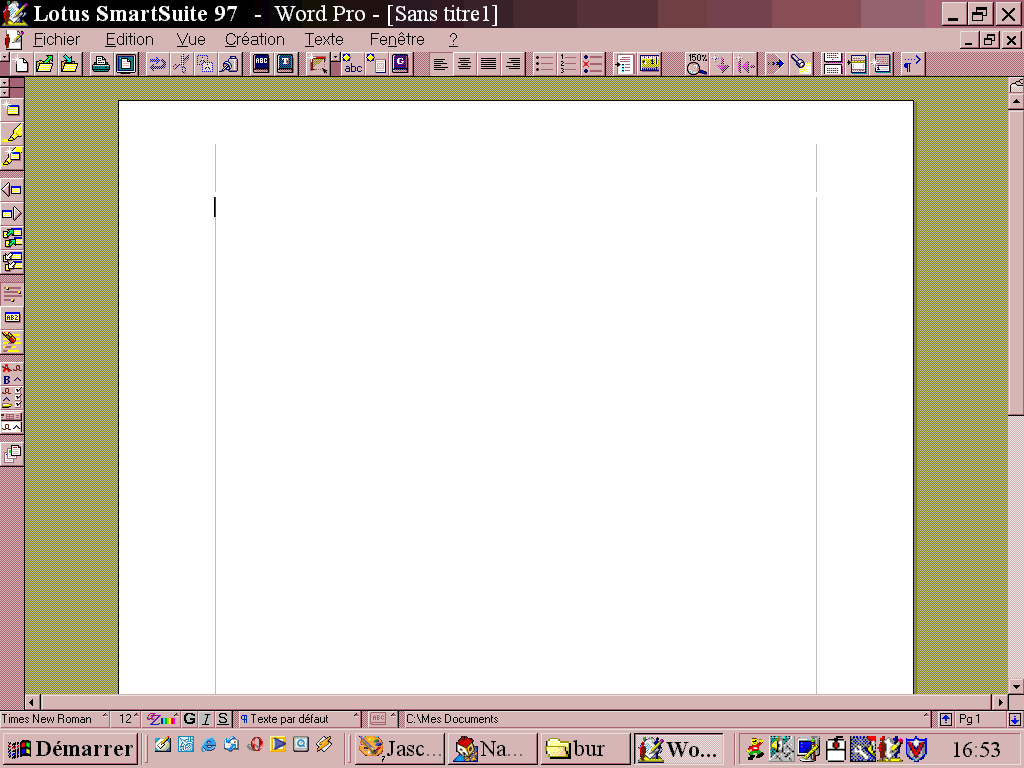Go to next page with the blue down arrow
1024x768 pixels.
(1014, 719)
